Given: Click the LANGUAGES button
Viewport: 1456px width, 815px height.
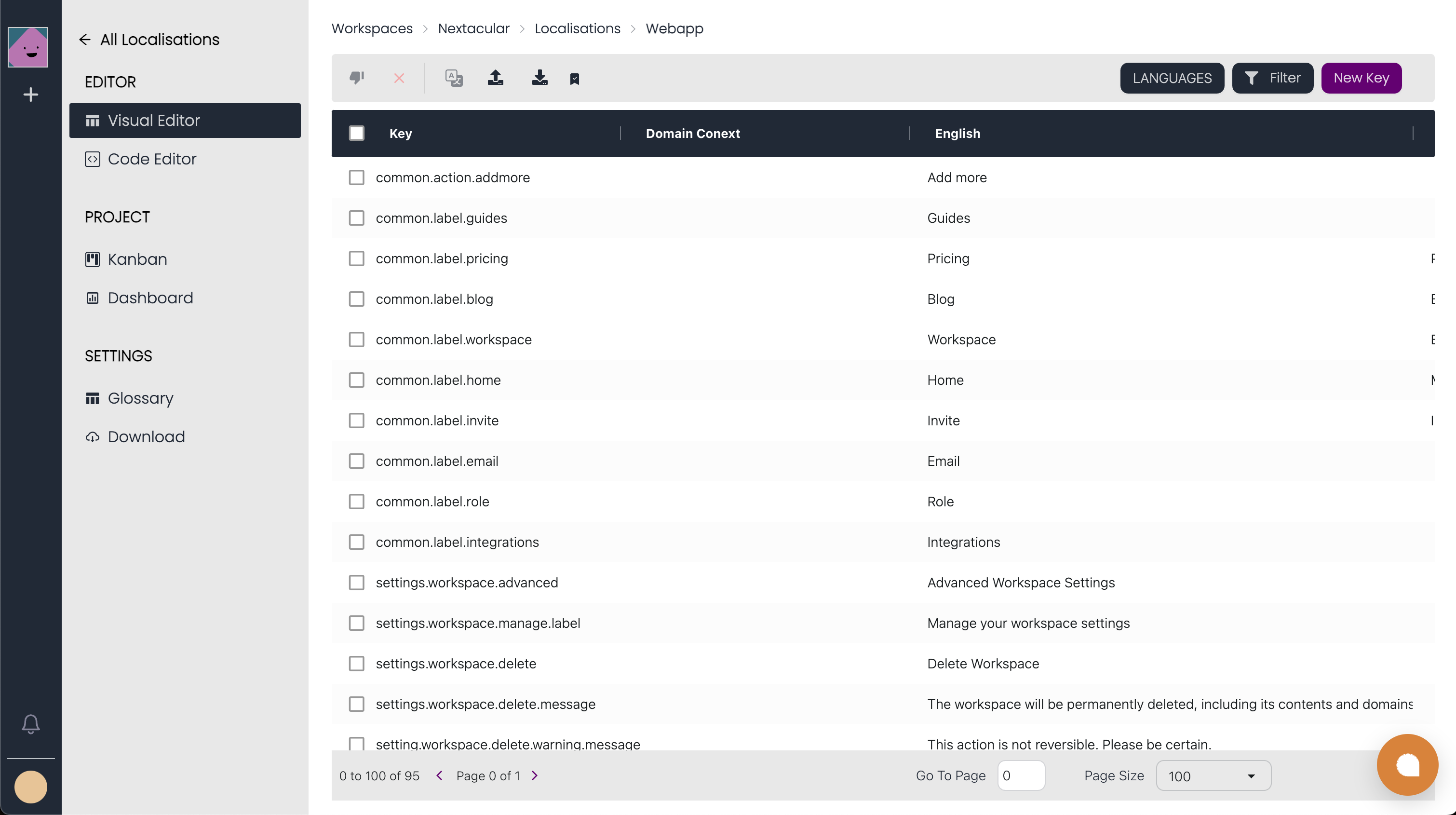Looking at the screenshot, I should click(1172, 78).
